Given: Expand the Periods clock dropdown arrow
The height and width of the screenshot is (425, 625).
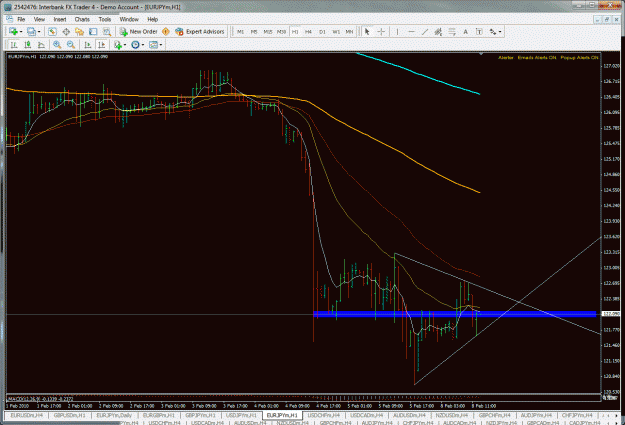Looking at the screenshot, I should [x=143, y=45].
